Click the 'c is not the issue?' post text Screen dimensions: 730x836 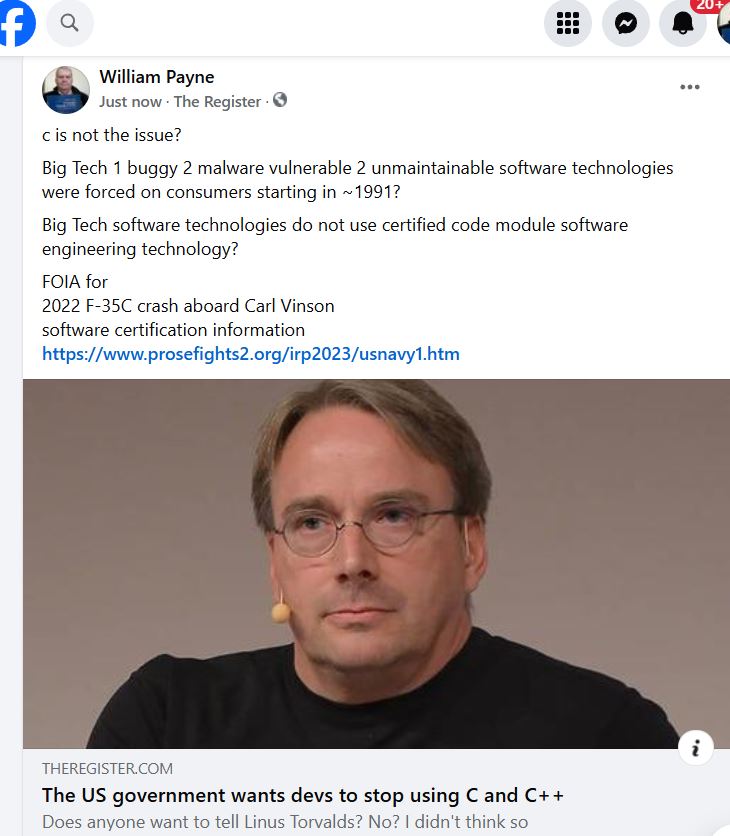point(111,135)
